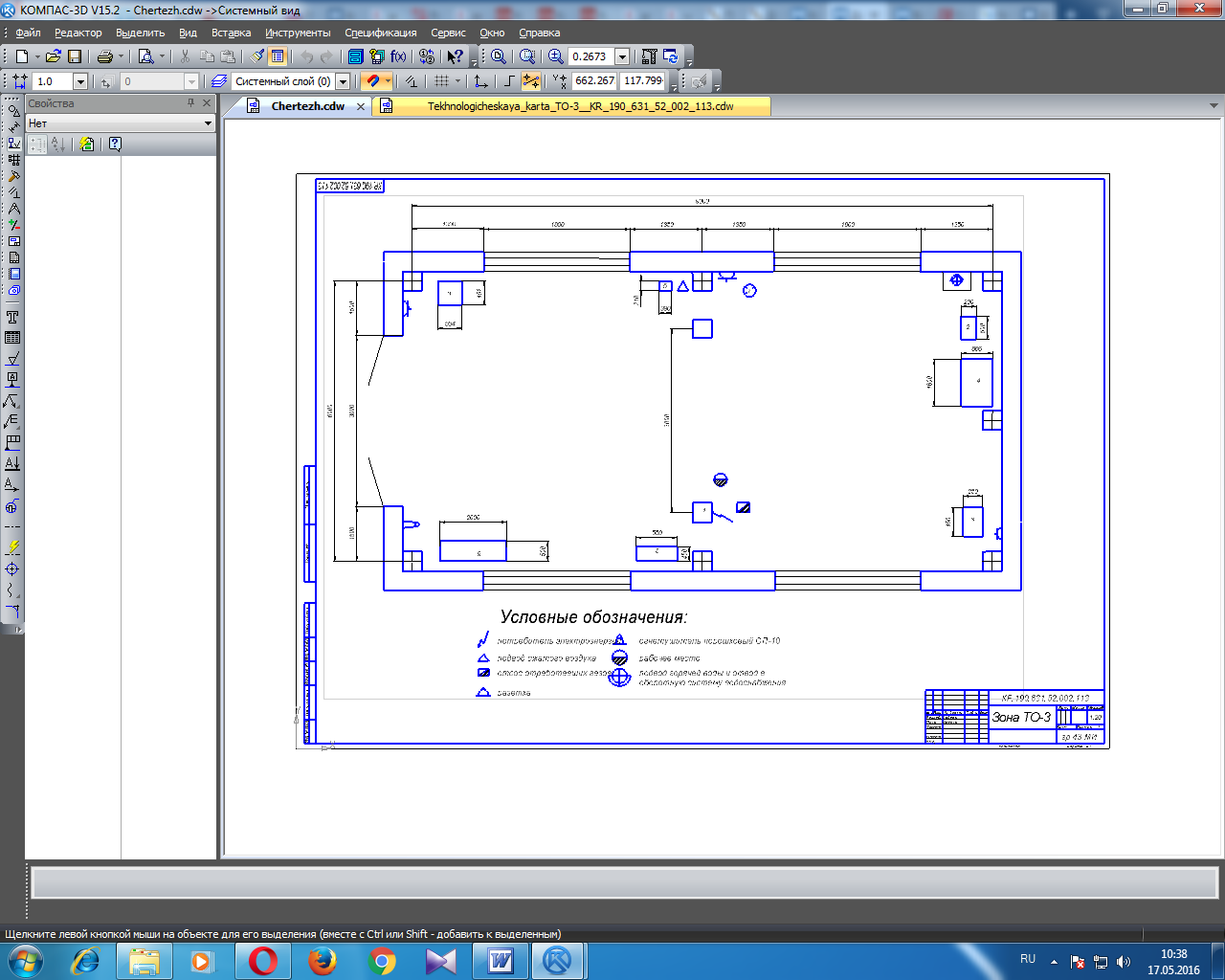Select the section cut line A tool

coord(12,463)
